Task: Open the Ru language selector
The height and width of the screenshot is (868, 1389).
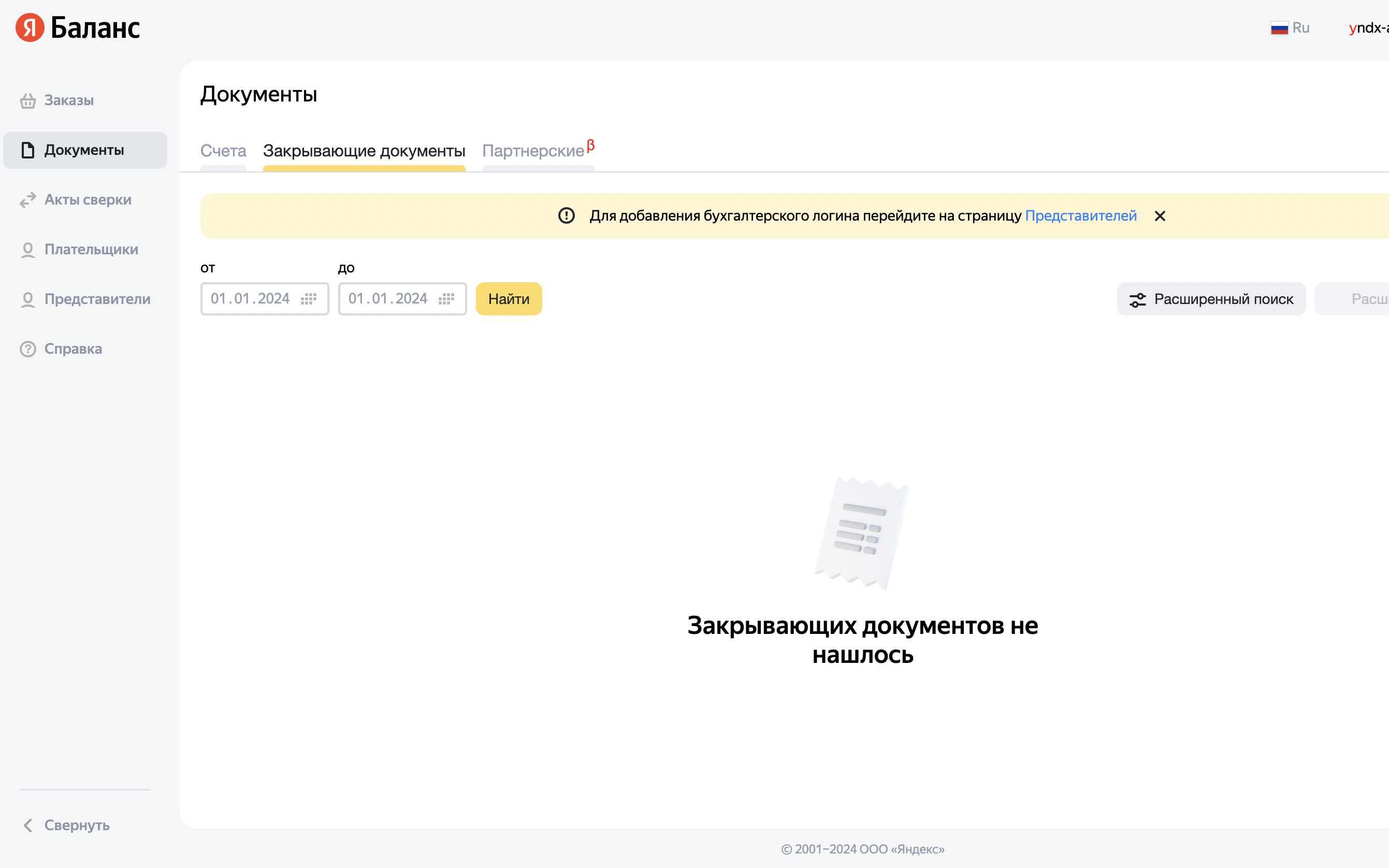Action: (1300, 28)
